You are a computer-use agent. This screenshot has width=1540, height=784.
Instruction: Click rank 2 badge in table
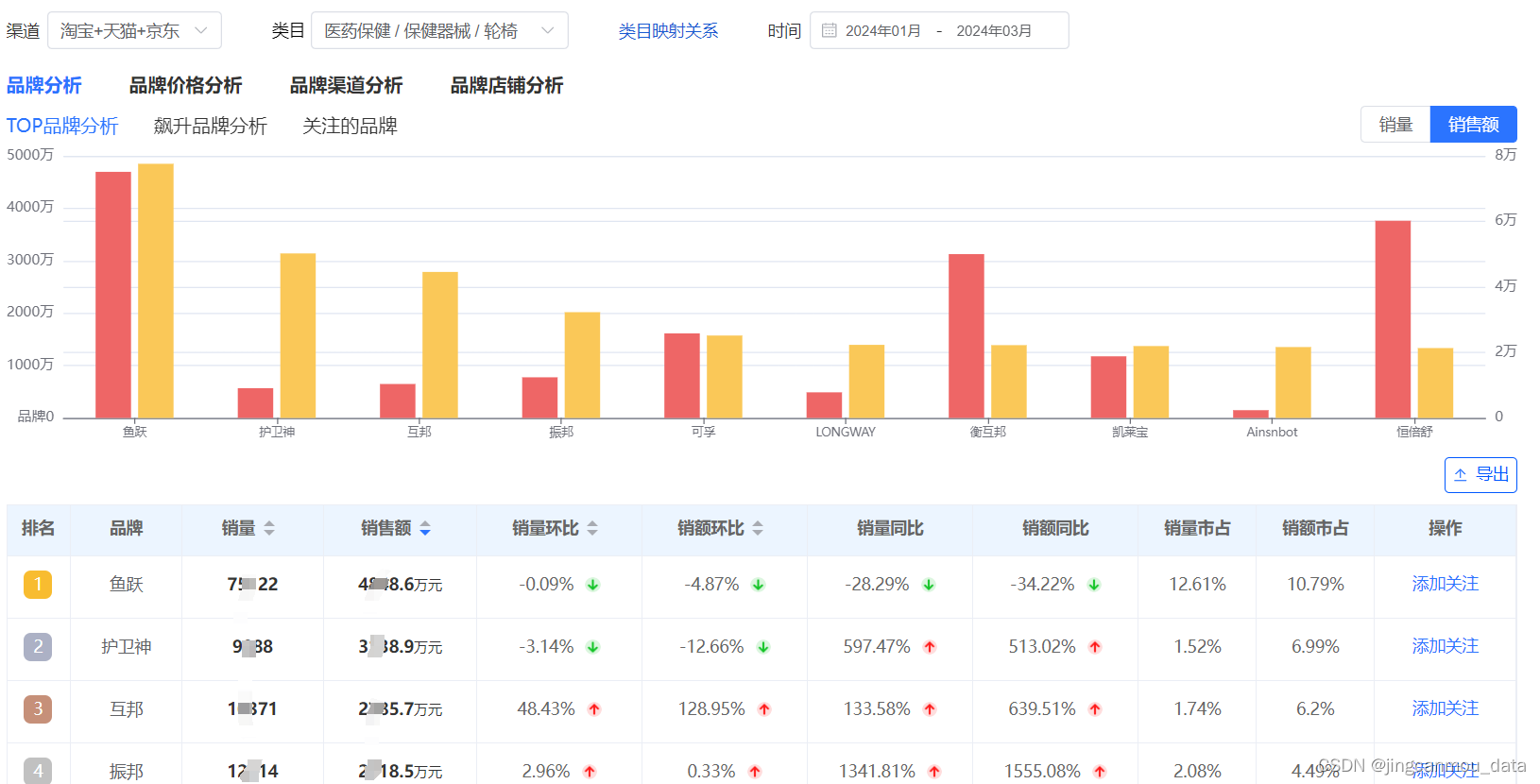38,646
